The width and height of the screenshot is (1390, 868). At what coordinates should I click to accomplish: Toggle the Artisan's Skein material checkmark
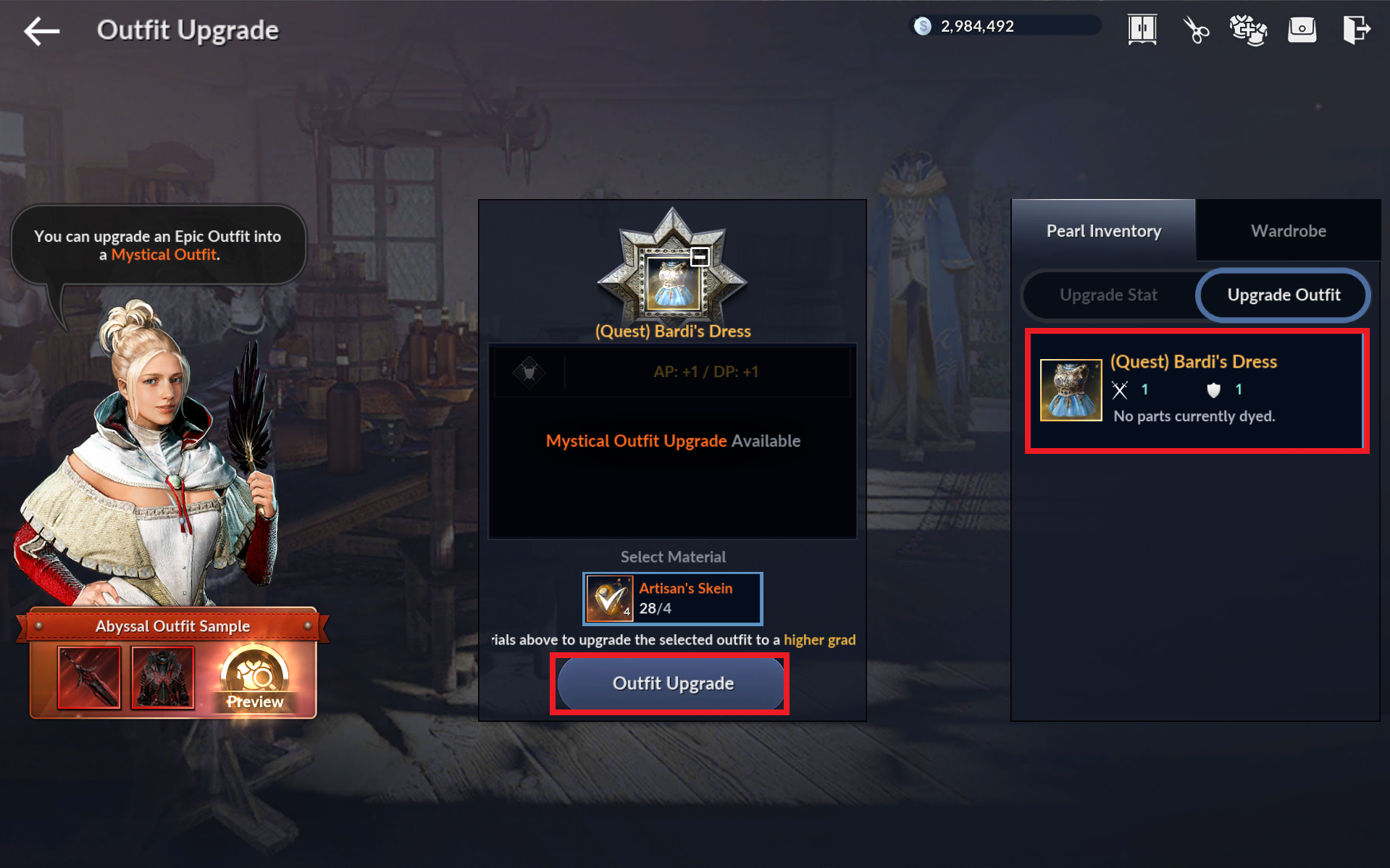click(610, 599)
